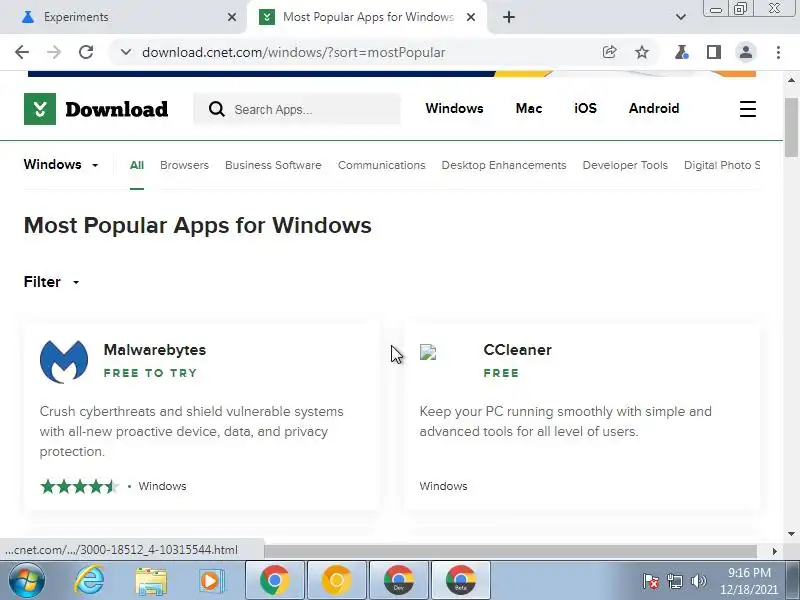Open the tab search dropdown arrow
Image resolution: width=800 pixels, height=600 pixels.
click(x=681, y=17)
